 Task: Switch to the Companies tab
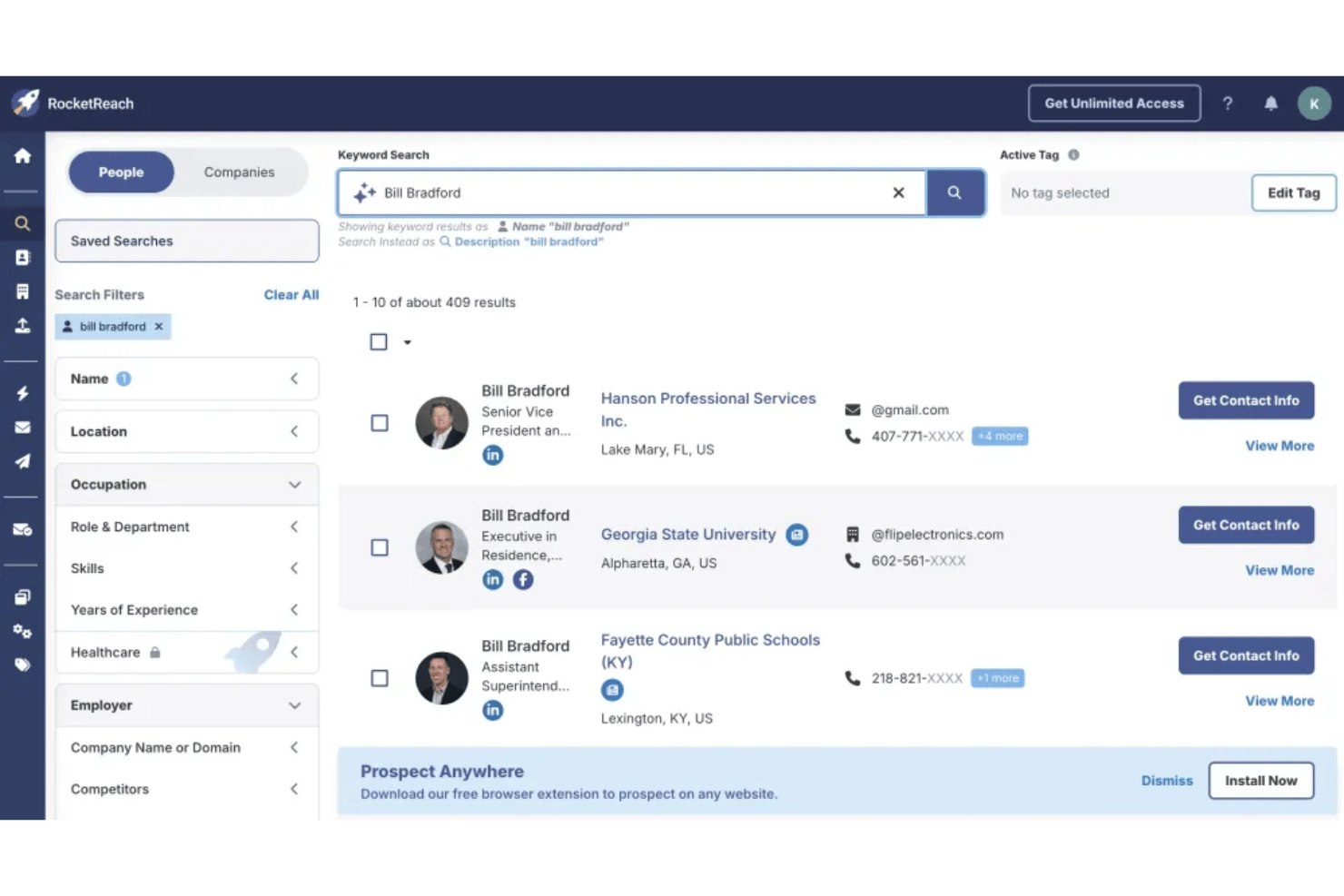239,172
